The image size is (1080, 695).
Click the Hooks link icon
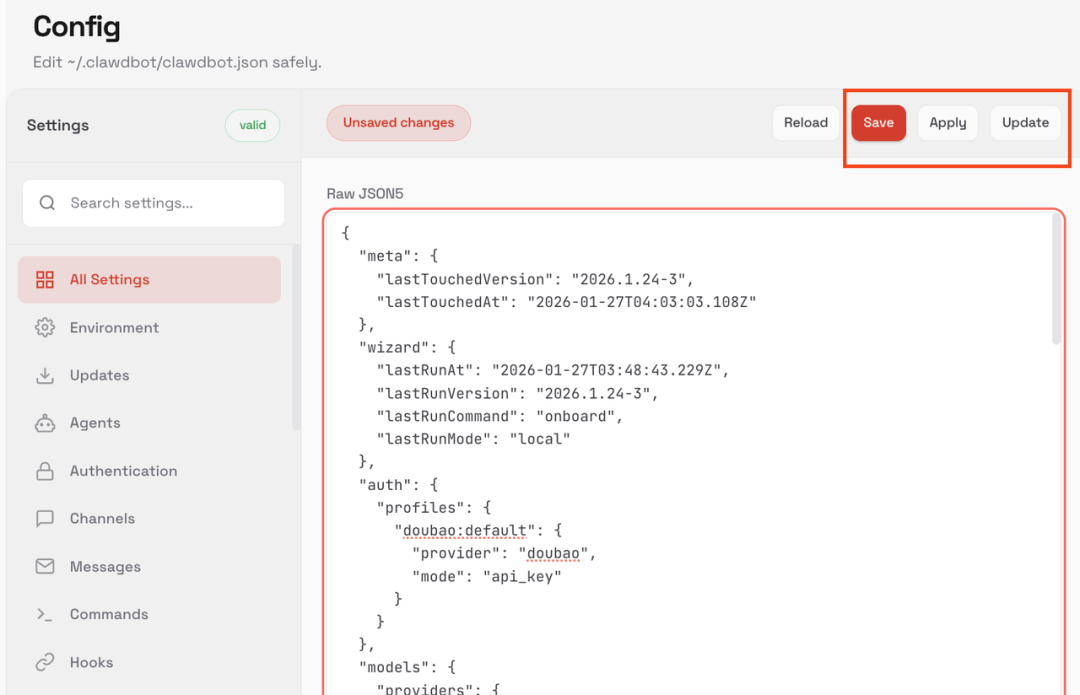pos(45,662)
